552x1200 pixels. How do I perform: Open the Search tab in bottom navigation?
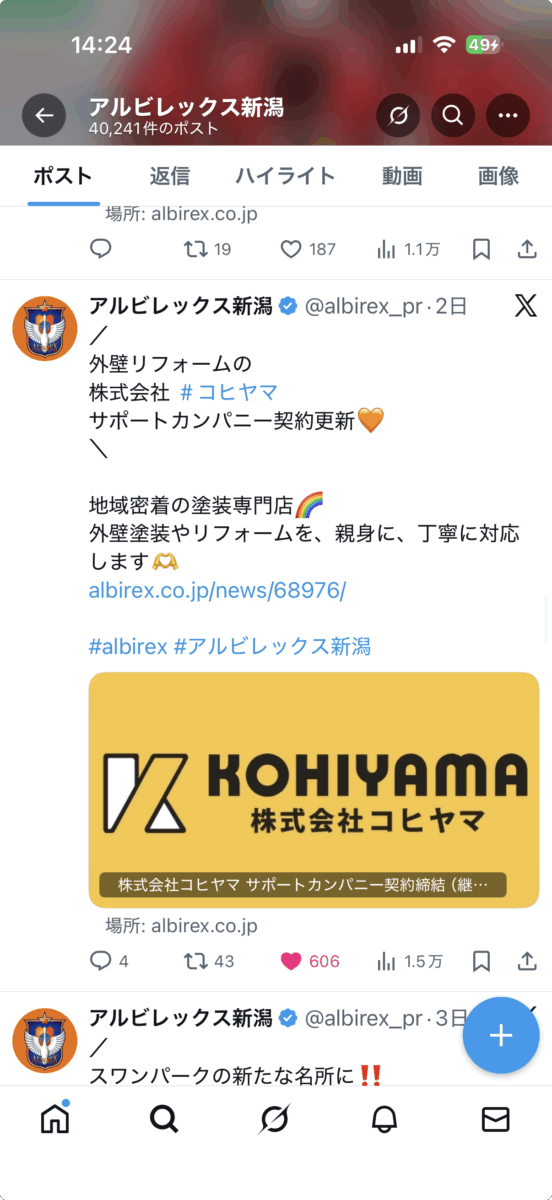pos(164,1119)
